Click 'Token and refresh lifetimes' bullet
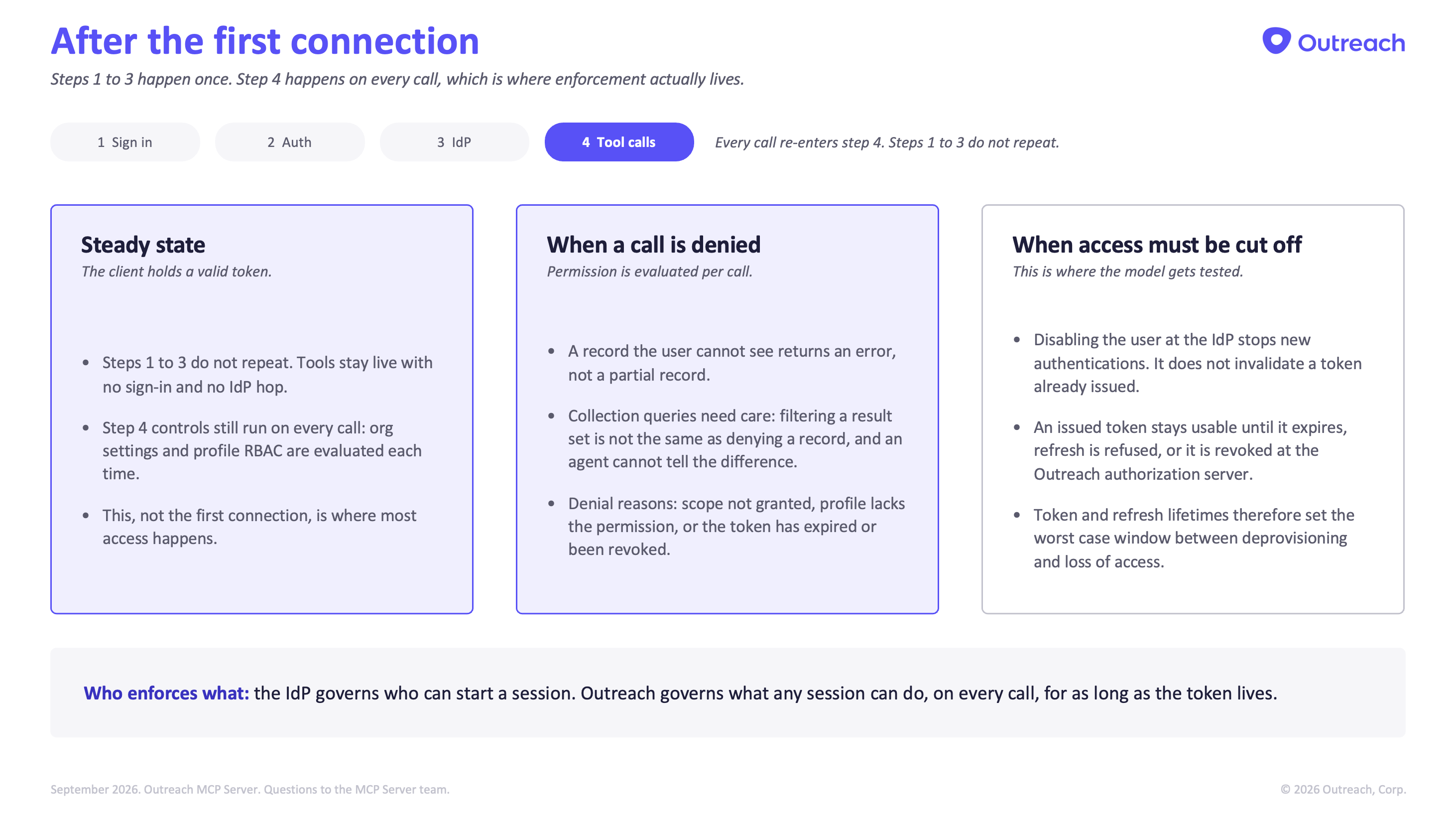Image resolution: width=1456 pixels, height=819 pixels. tap(1194, 538)
